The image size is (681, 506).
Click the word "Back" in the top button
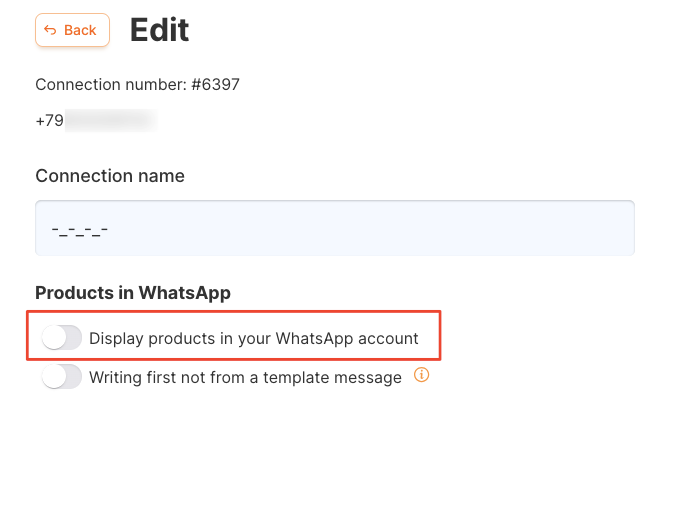click(x=80, y=30)
